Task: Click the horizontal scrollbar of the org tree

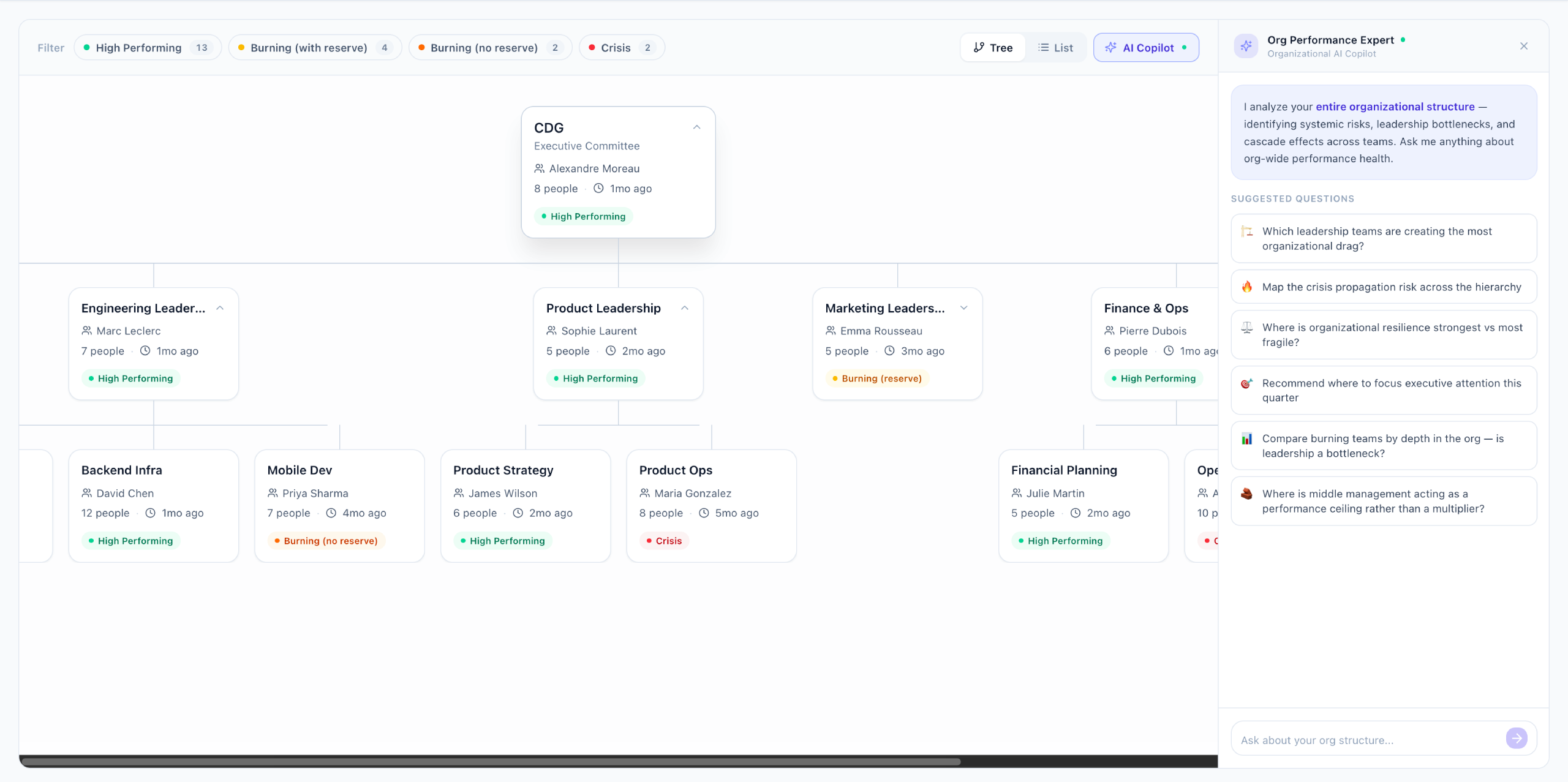Action: [490, 762]
